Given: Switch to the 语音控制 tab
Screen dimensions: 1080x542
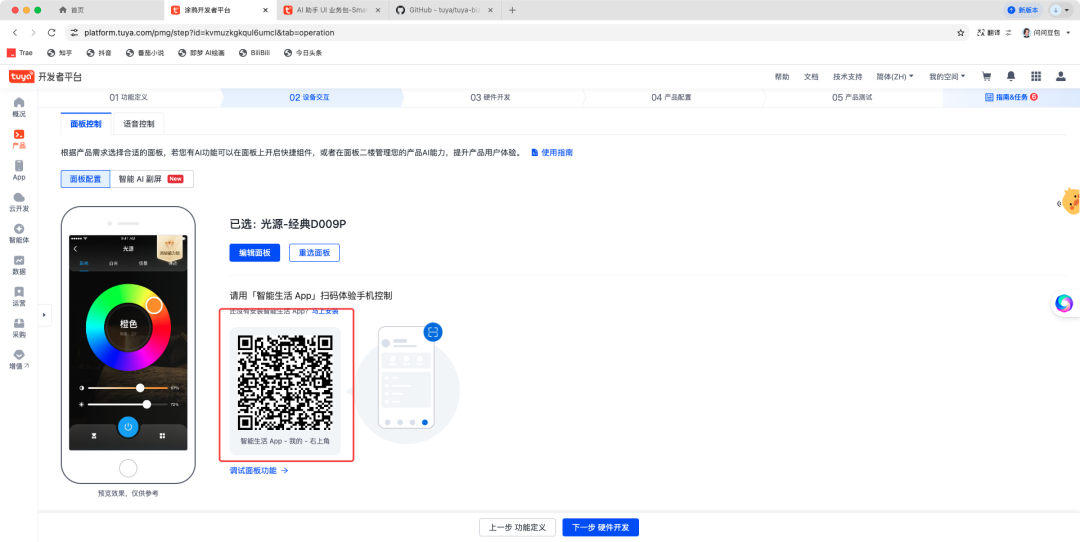Looking at the screenshot, I should tap(139, 124).
